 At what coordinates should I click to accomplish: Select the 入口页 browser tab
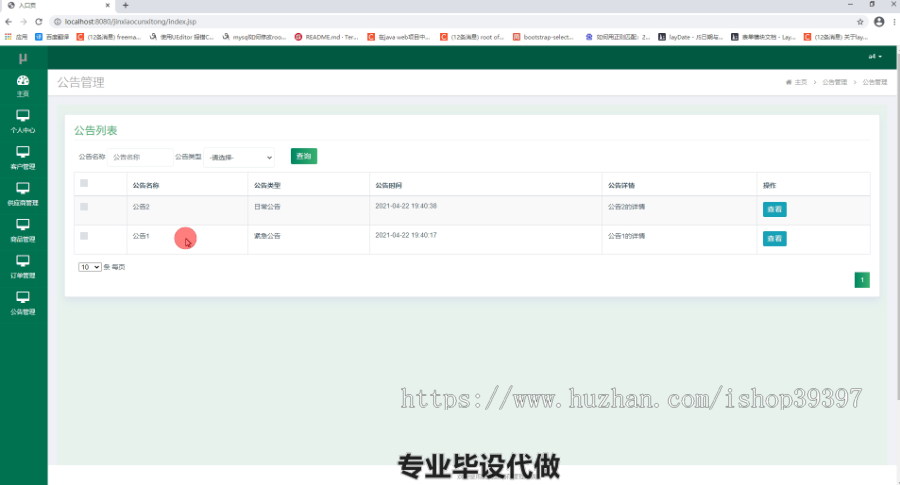tap(56, 5)
